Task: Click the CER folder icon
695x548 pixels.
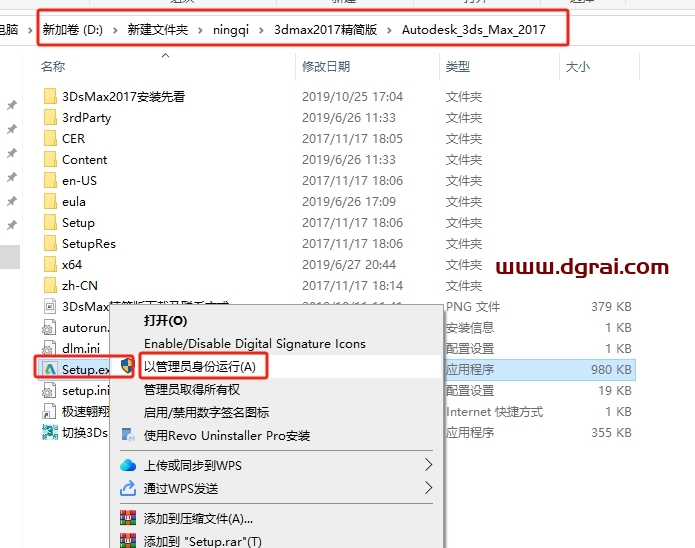Action: pyautogui.click(x=50, y=138)
